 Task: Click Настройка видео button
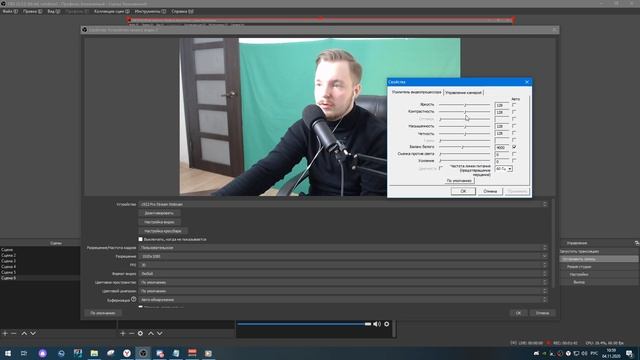click(159, 222)
